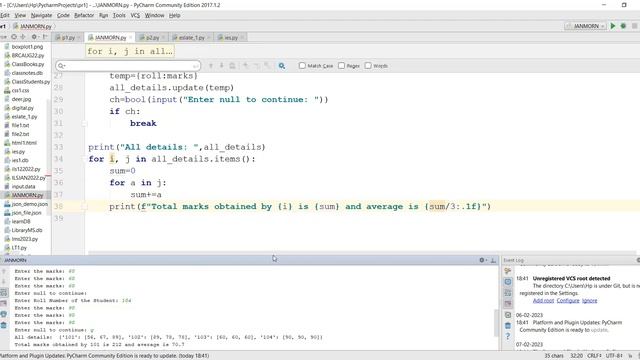Screen dimensions: 640x360
Task: Open the View menu
Action: pos(20,16)
